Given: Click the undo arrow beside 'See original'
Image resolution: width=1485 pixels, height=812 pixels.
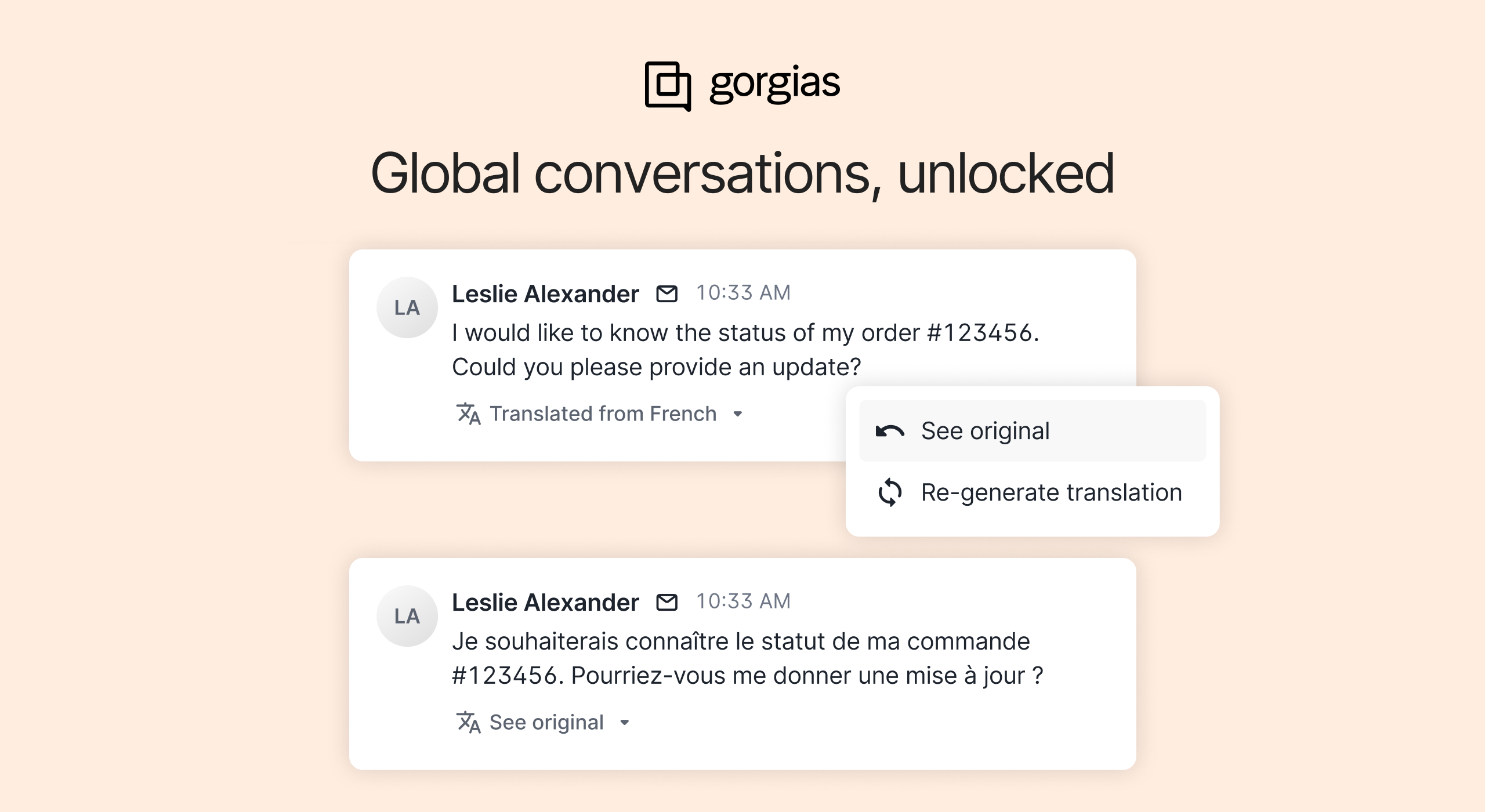Looking at the screenshot, I should (889, 430).
